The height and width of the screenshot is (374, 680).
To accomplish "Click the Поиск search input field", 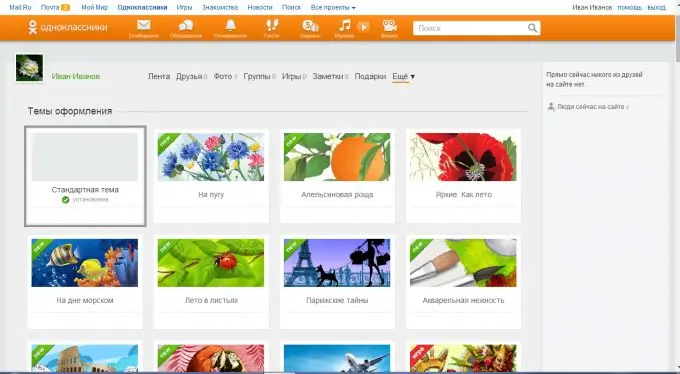I will pyautogui.click(x=471, y=28).
